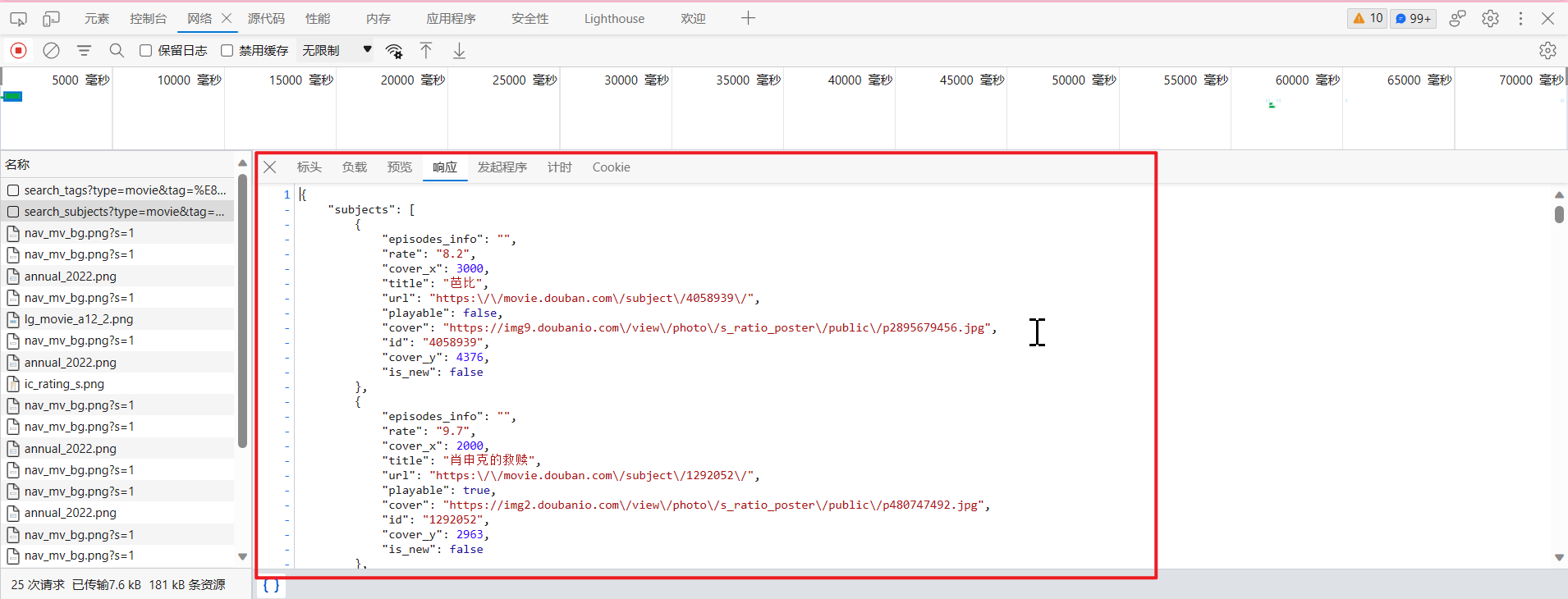Open the 标头 request tab
The height and width of the screenshot is (599, 1568).
[309, 167]
